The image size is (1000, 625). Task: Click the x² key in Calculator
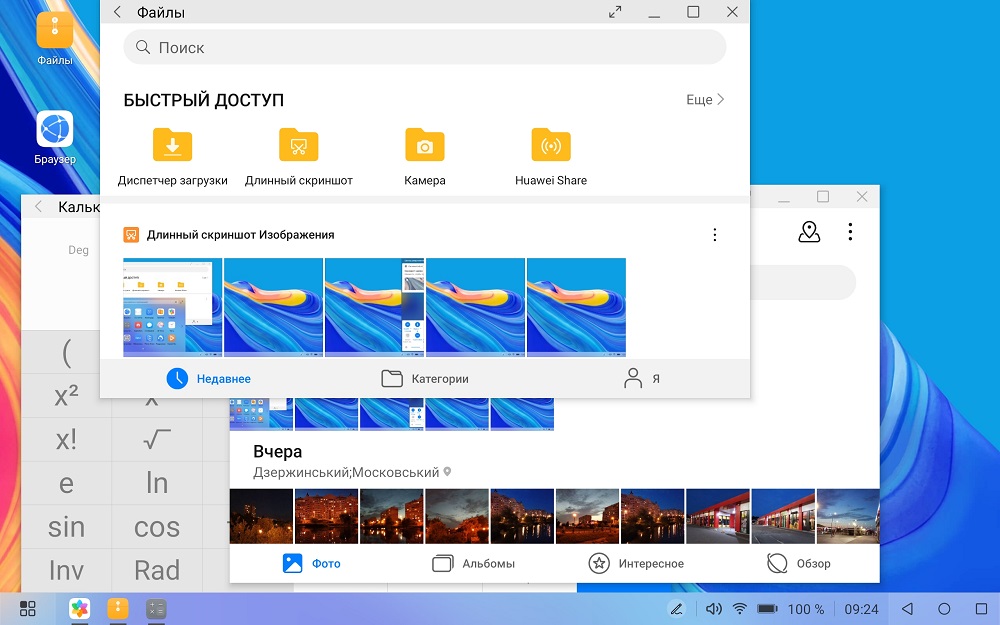pos(66,396)
